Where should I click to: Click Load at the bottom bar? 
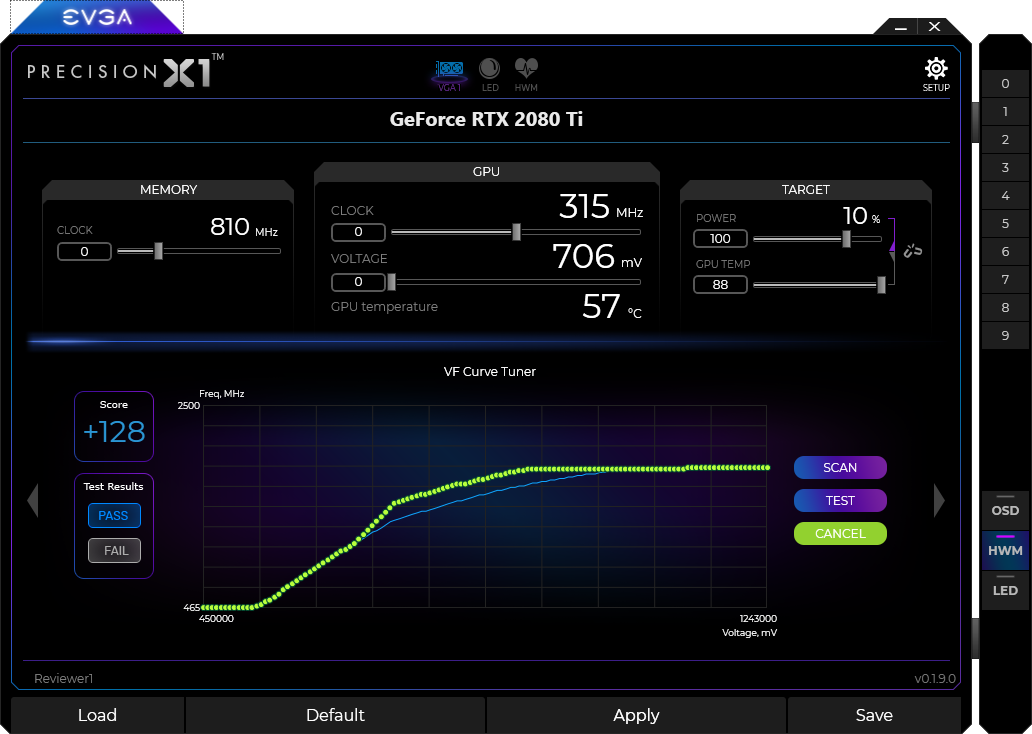pos(97,715)
